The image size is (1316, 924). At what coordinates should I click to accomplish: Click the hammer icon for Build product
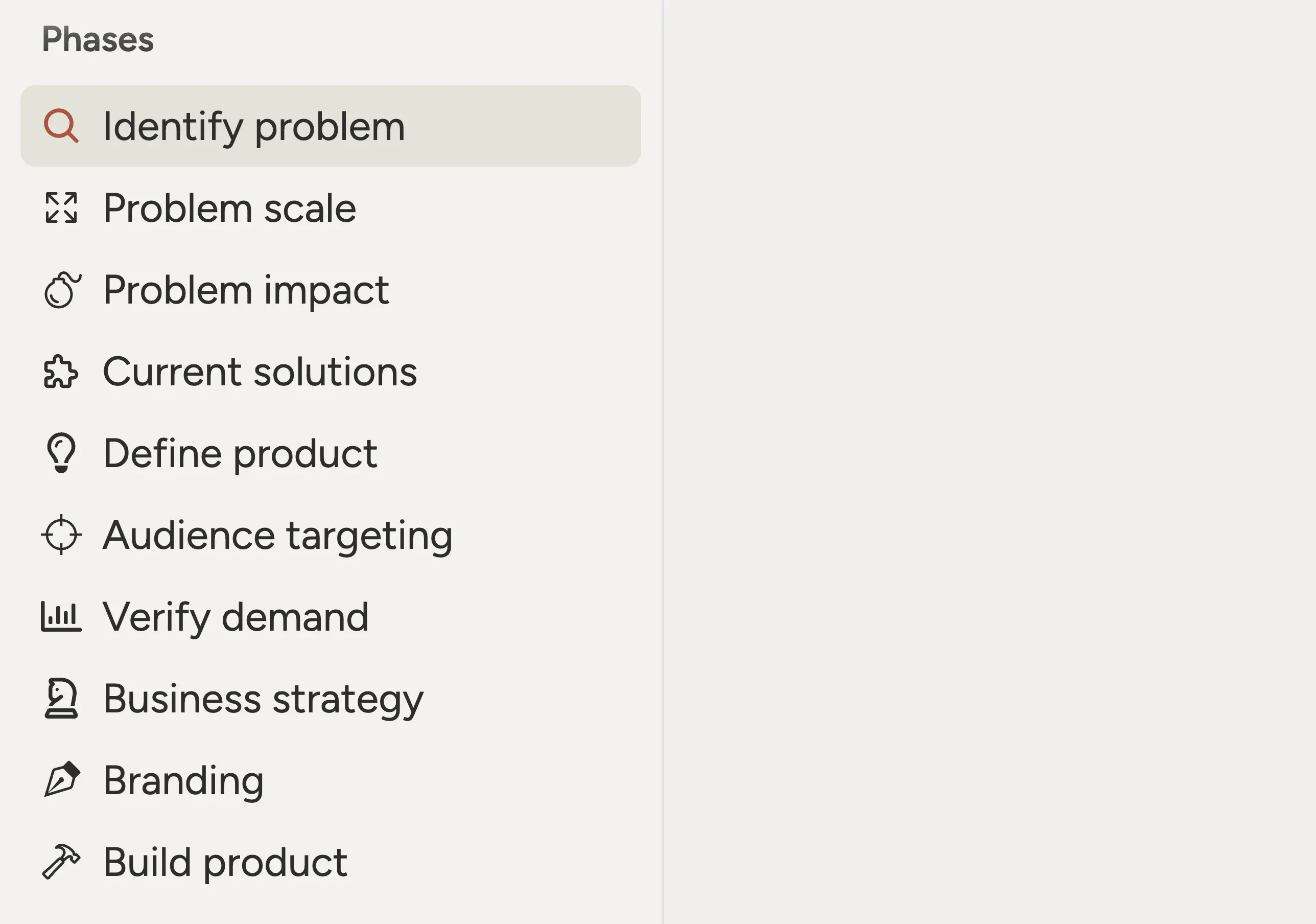pos(61,862)
